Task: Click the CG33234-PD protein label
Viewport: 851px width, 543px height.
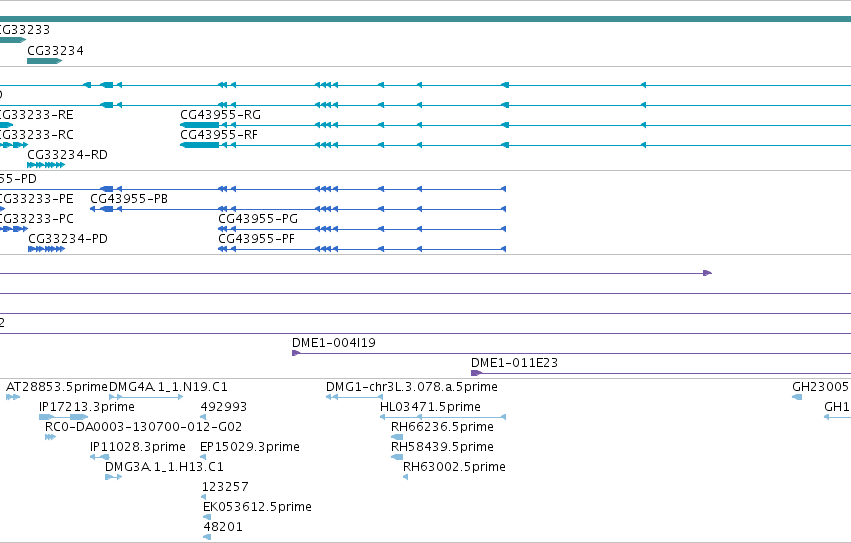Action: 68,239
